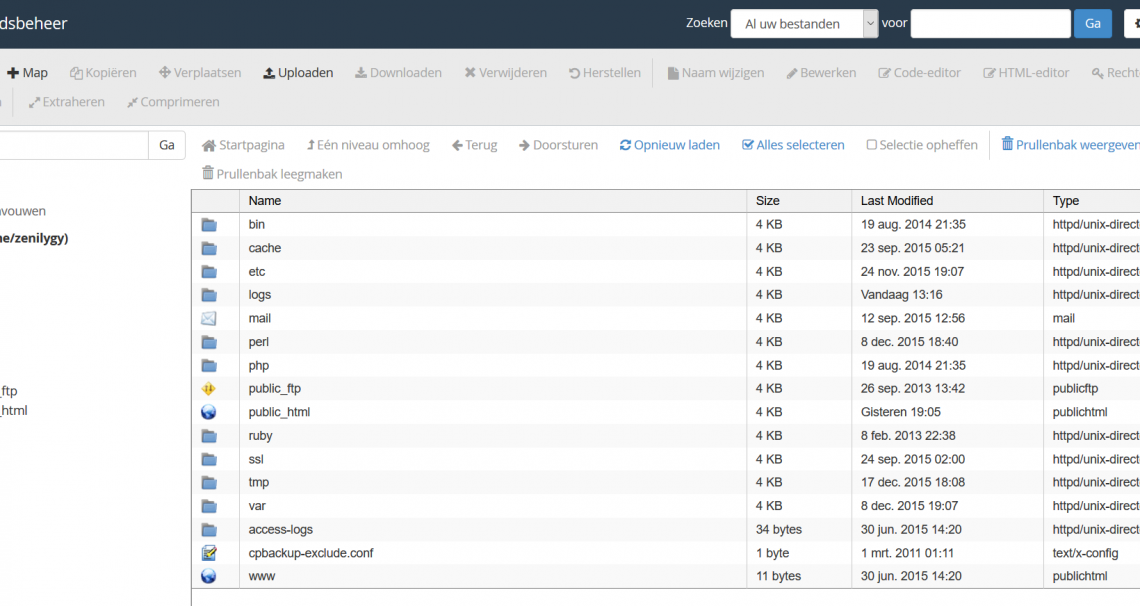Open the HTML-editor

click(x=1026, y=73)
